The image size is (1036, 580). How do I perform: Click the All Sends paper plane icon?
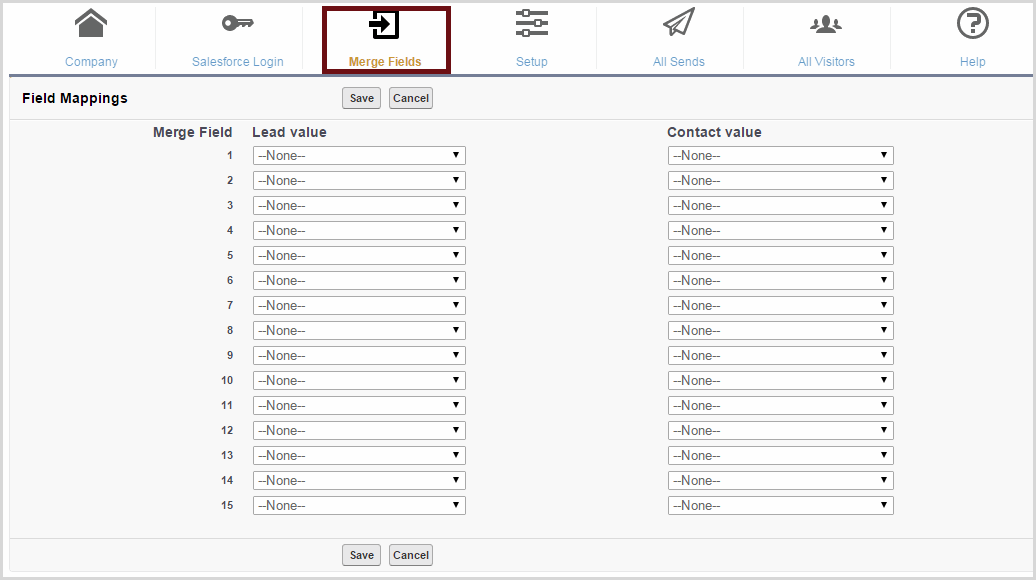tap(678, 23)
